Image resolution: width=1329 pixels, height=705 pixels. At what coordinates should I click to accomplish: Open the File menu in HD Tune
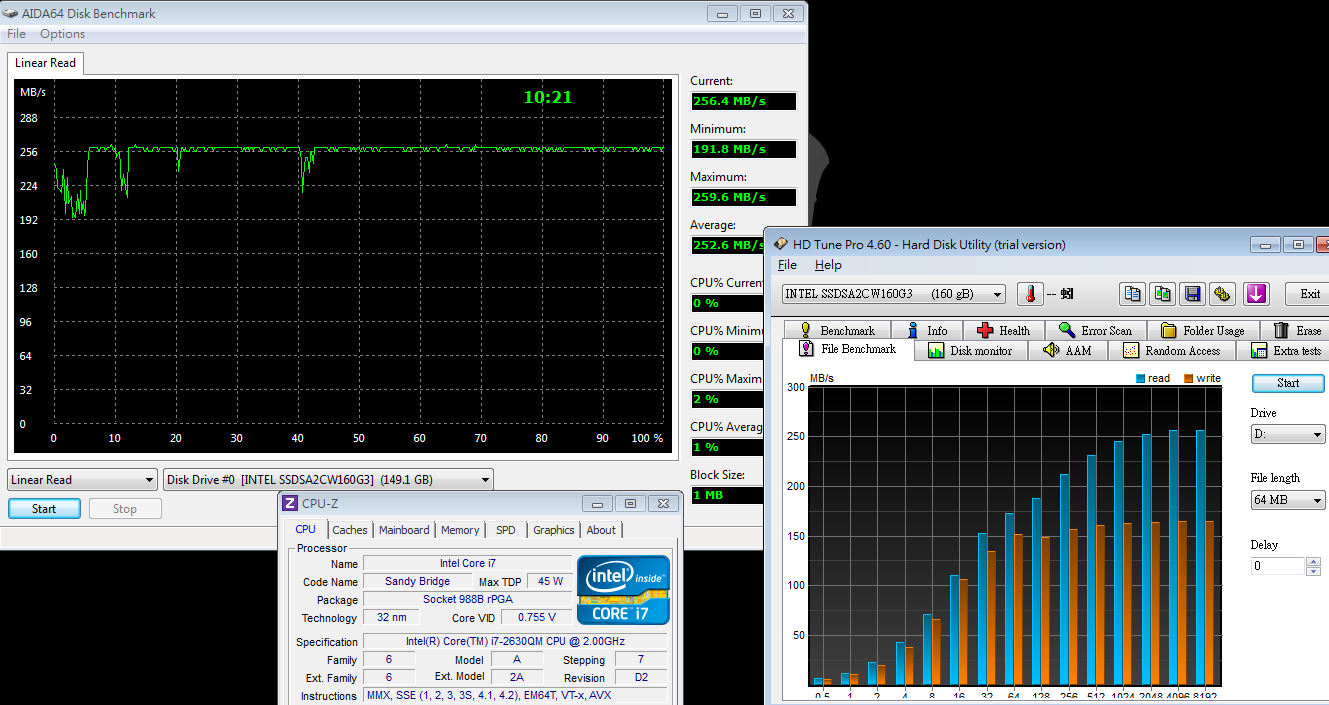click(787, 265)
